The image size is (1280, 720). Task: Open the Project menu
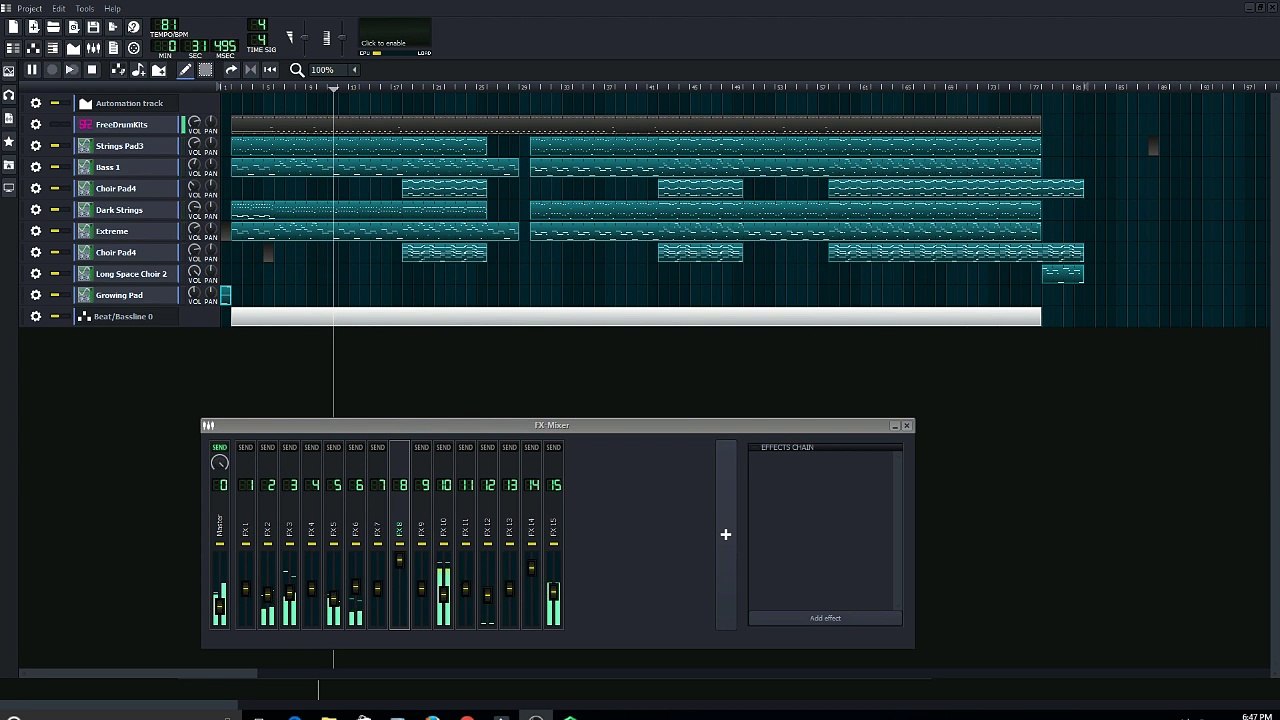click(29, 9)
